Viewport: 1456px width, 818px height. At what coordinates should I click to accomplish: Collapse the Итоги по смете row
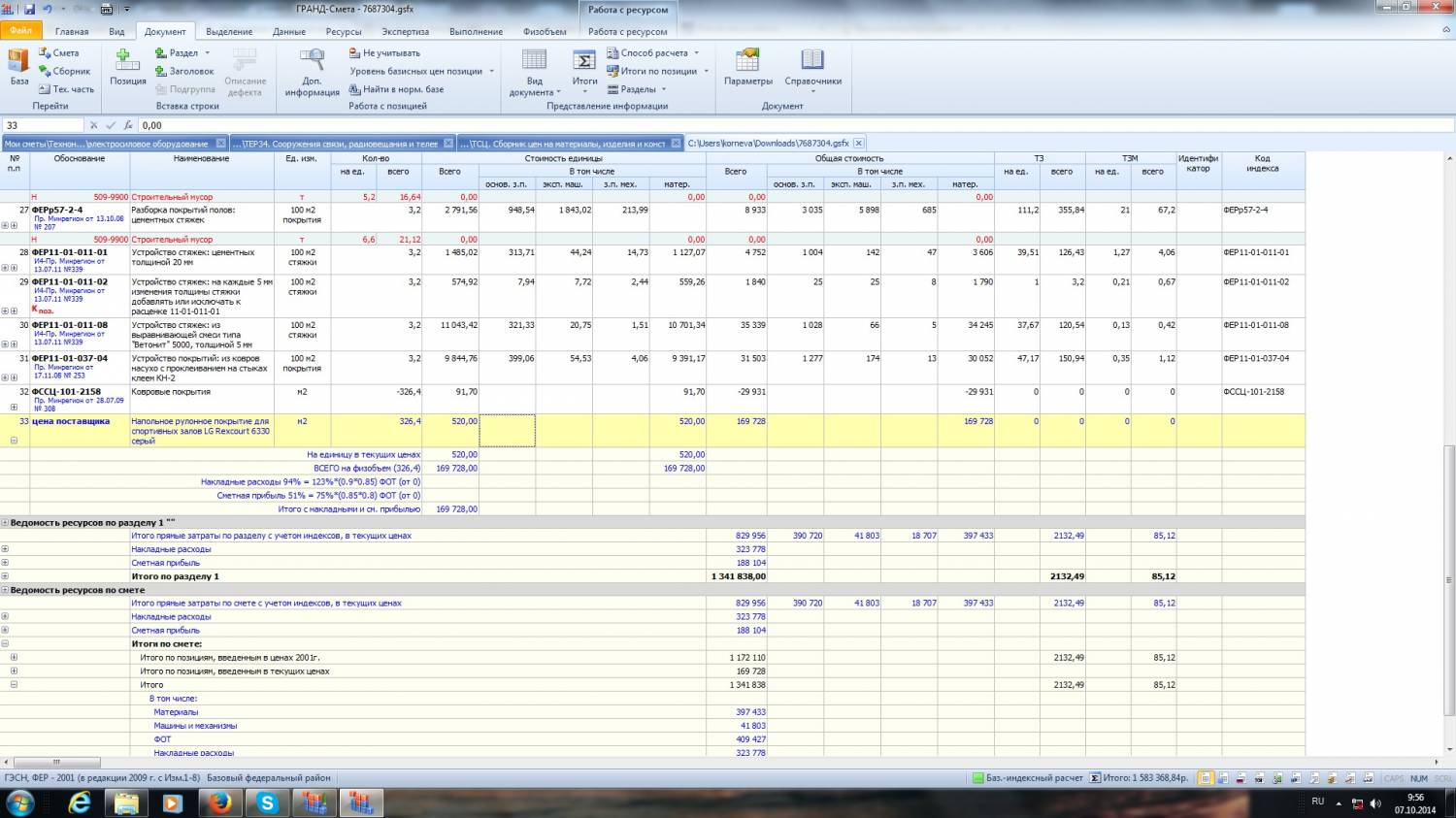(x=5, y=643)
